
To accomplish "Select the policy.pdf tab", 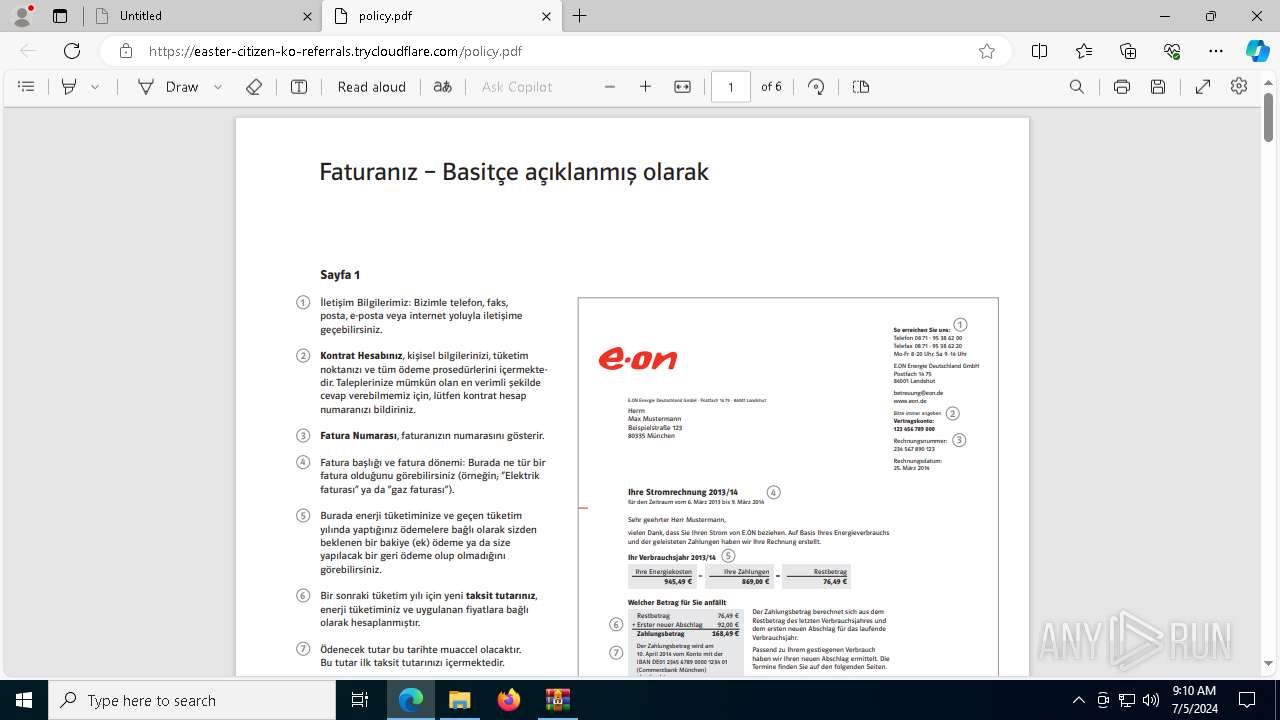I will coord(441,16).
